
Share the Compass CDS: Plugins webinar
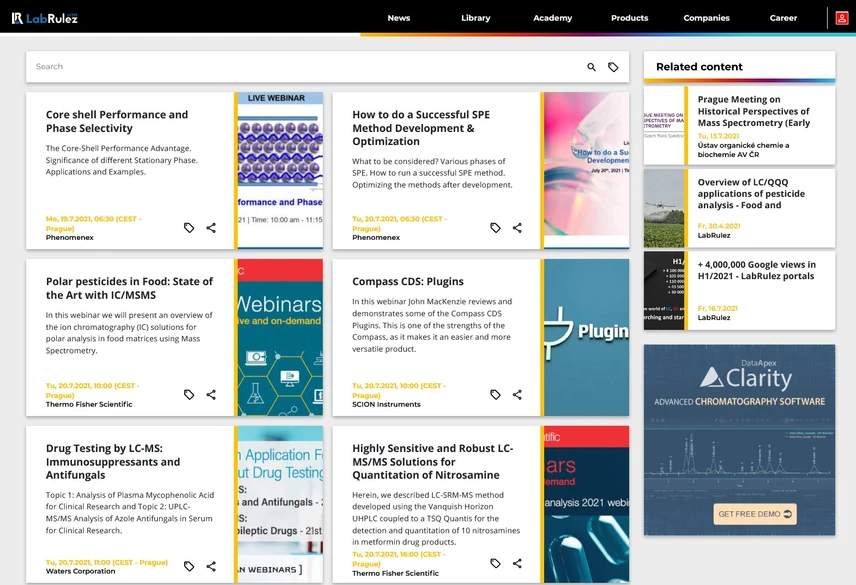[x=517, y=395]
